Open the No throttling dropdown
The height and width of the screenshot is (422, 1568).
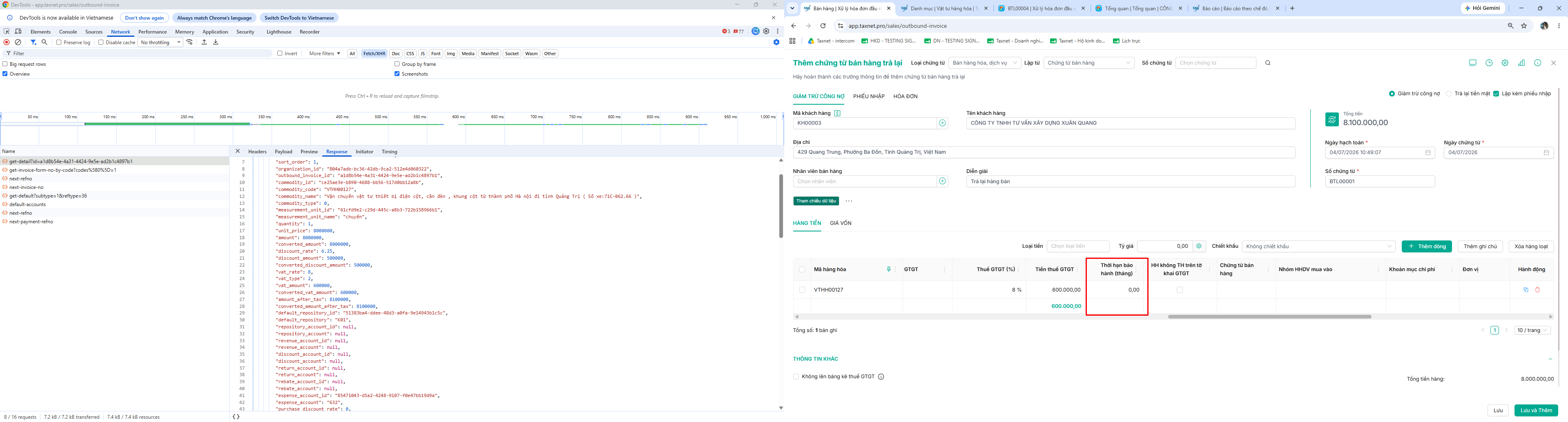click(161, 42)
